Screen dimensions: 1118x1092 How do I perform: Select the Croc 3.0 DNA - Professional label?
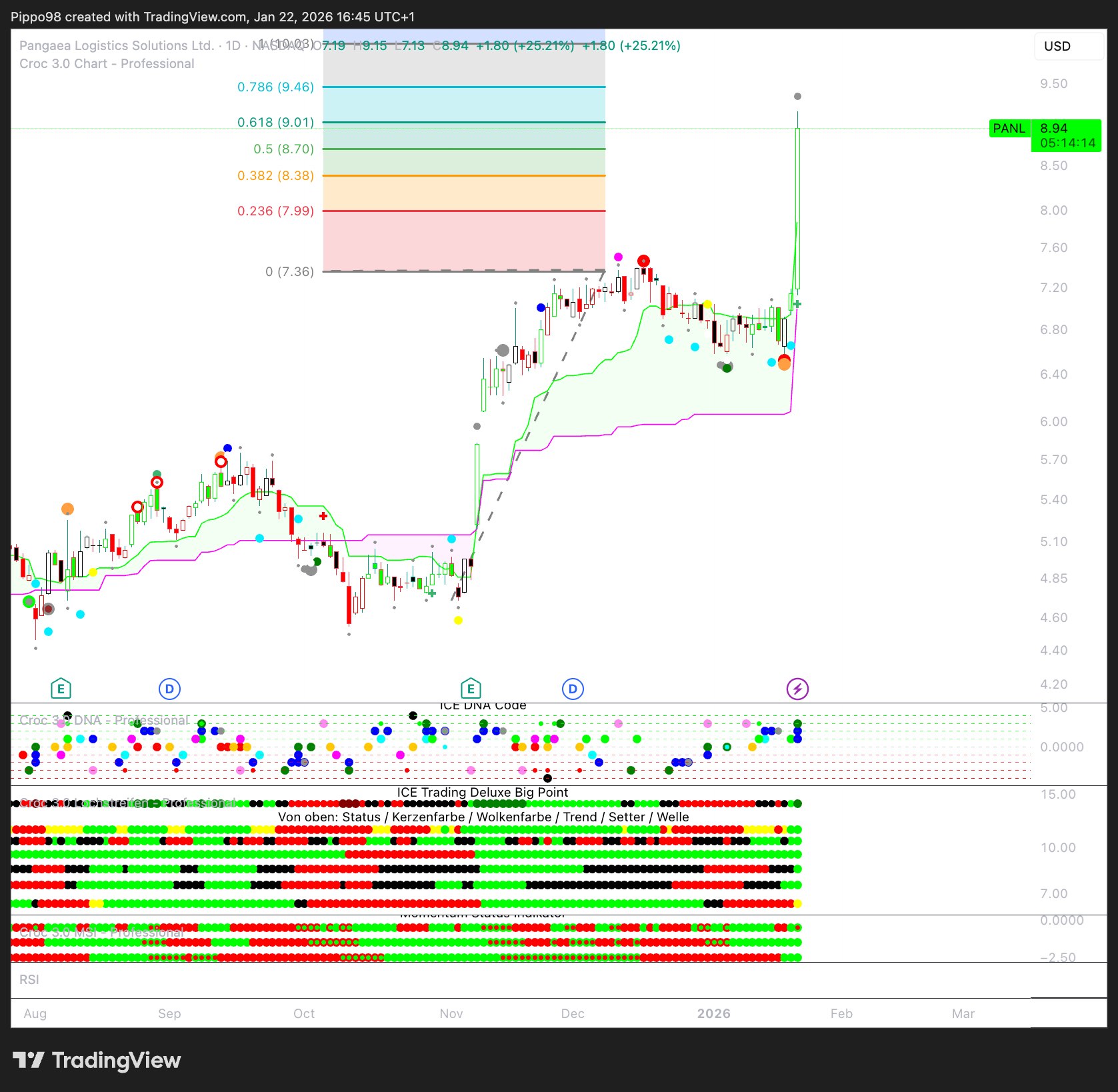104,720
